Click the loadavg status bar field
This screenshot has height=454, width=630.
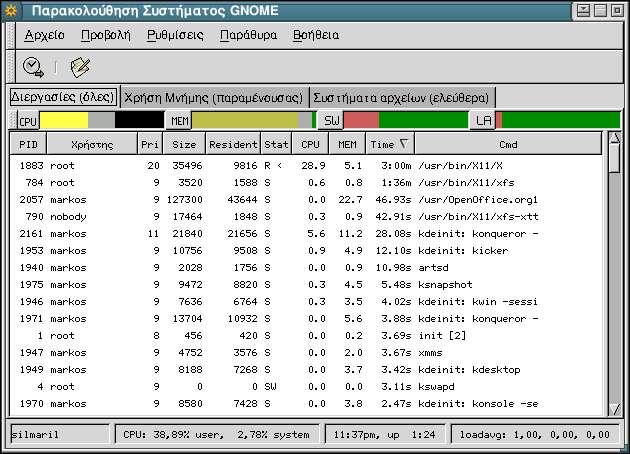(535, 435)
